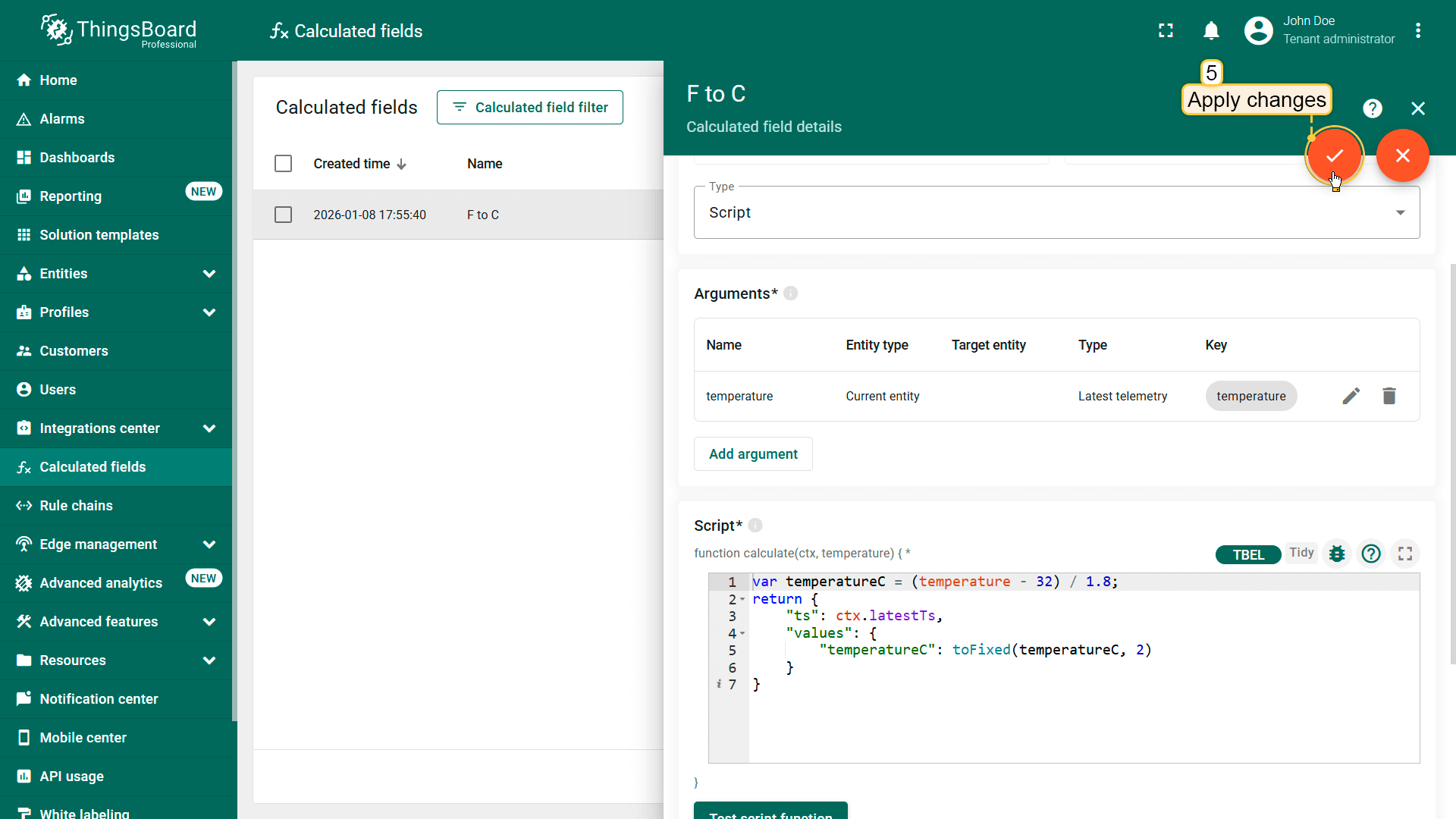Toggle fullscreen mode in top bar
The height and width of the screenshot is (819, 1456).
point(1166,30)
